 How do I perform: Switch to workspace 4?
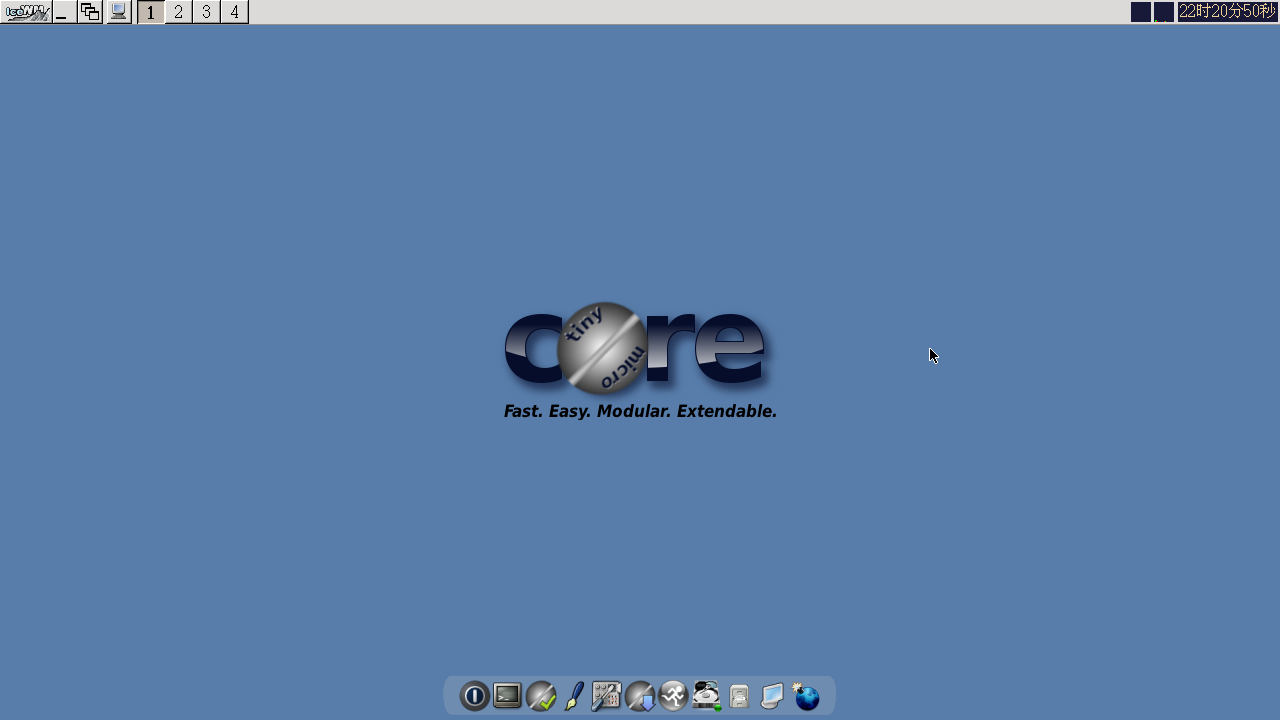click(235, 12)
